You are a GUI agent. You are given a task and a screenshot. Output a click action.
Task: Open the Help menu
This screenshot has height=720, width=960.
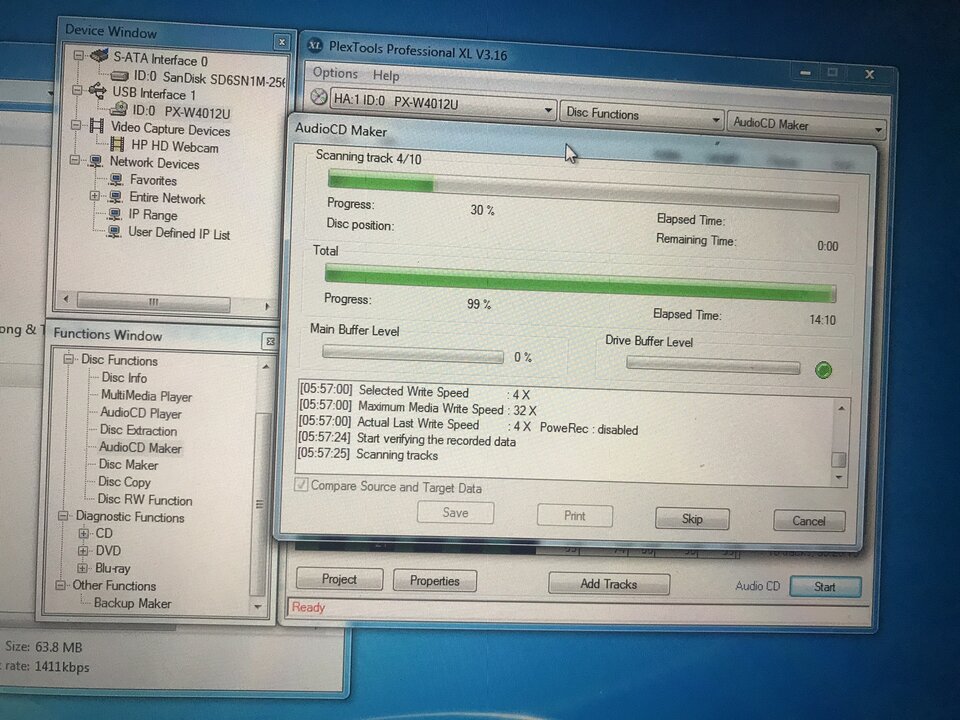[386, 75]
